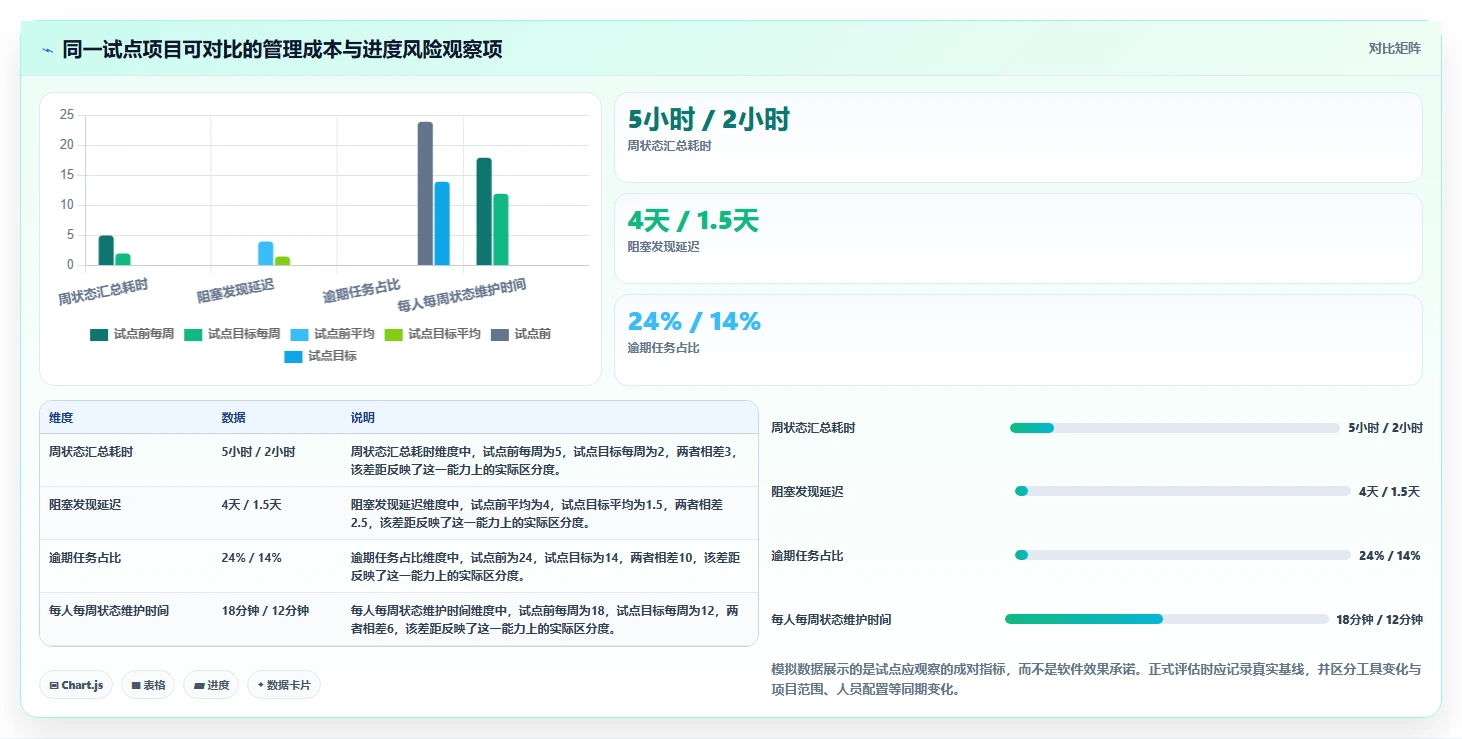The height and width of the screenshot is (739, 1462).
Task: Click the 4天 / 1.5天 data card
Action: click(x=1018, y=238)
